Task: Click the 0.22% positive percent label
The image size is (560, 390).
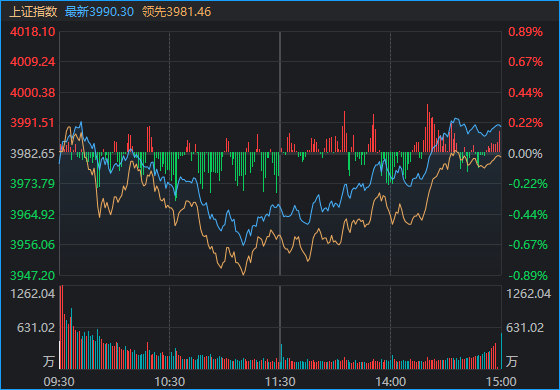Action: click(x=525, y=123)
